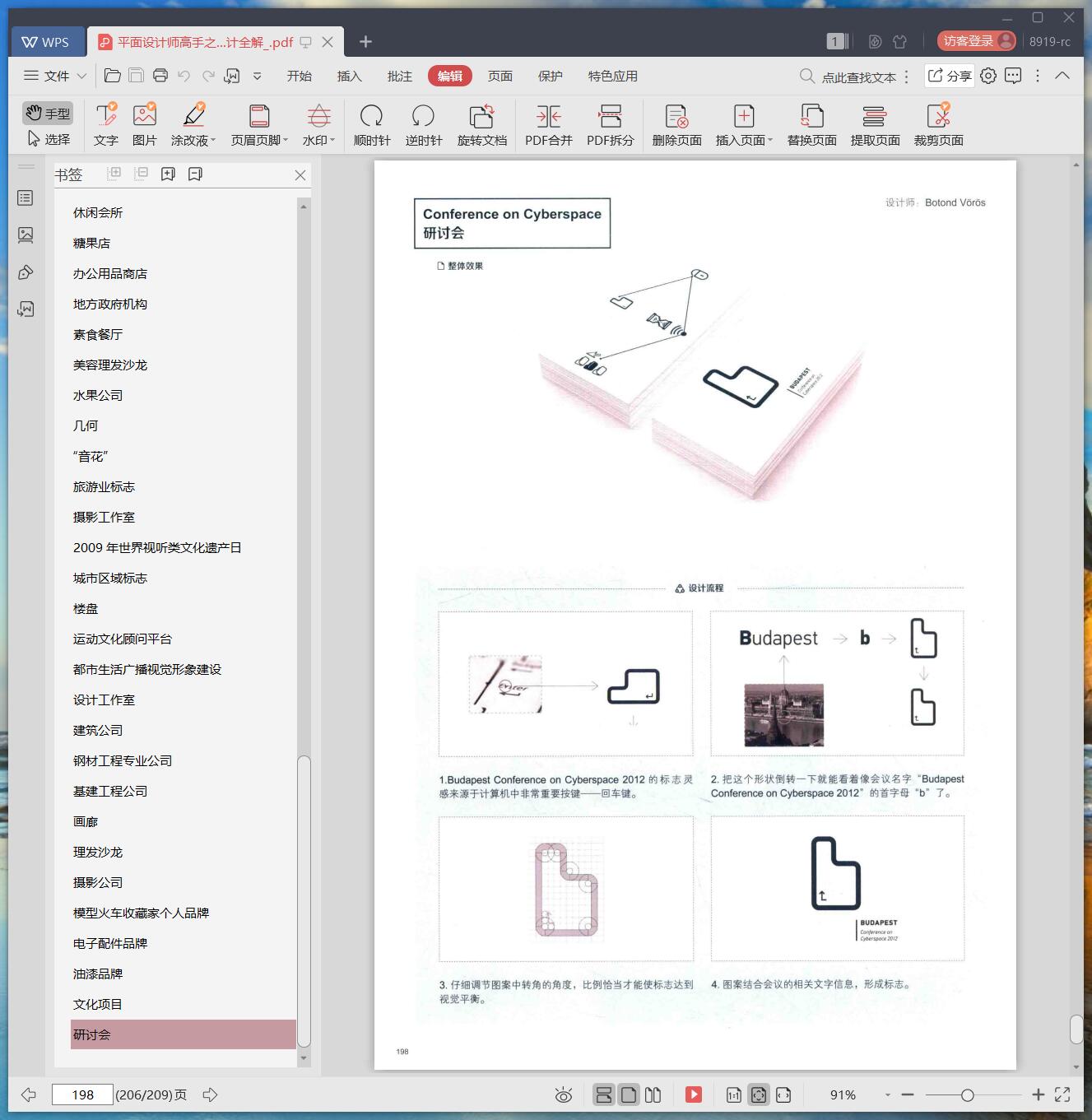Image resolution: width=1092 pixels, height=1120 pixels.
Task: Toggle eye protection mode icon
Action: coord(564,1094)
